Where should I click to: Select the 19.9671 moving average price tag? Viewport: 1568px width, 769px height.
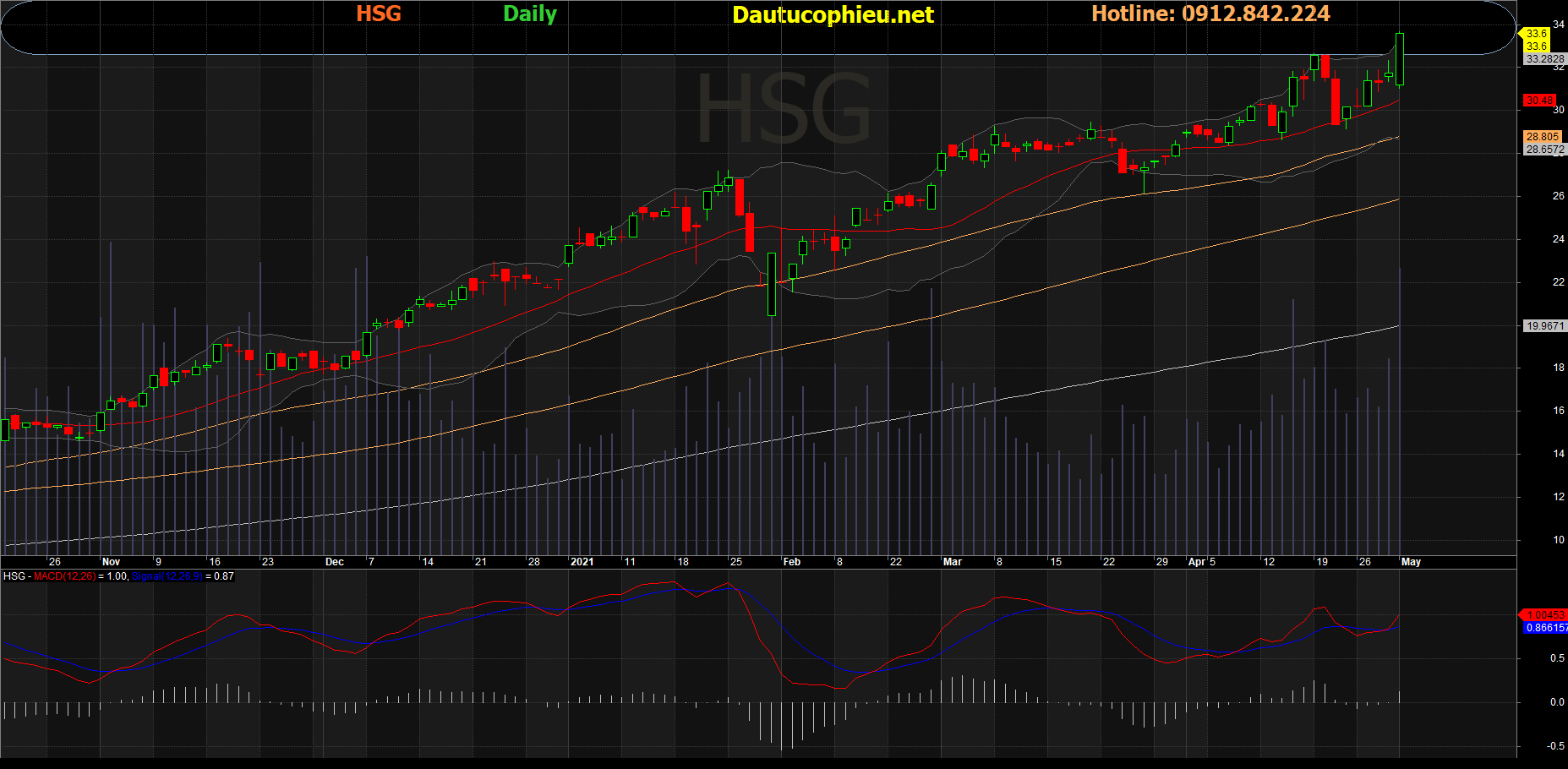(1545, 325)
